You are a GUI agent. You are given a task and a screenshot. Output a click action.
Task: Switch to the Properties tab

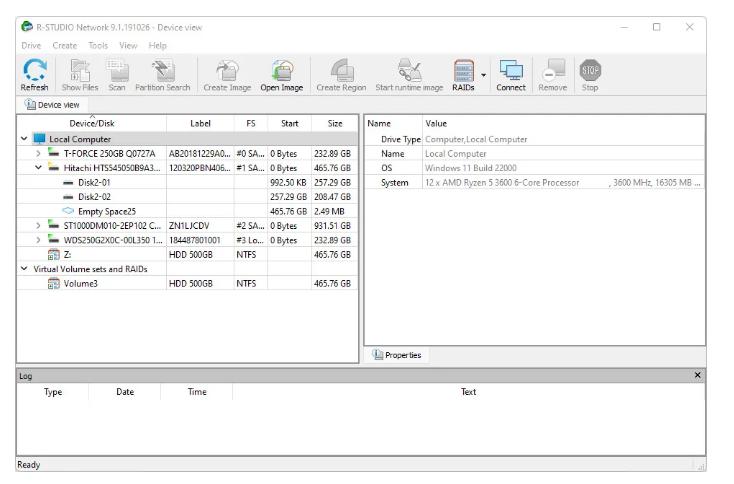pos(397,355)
